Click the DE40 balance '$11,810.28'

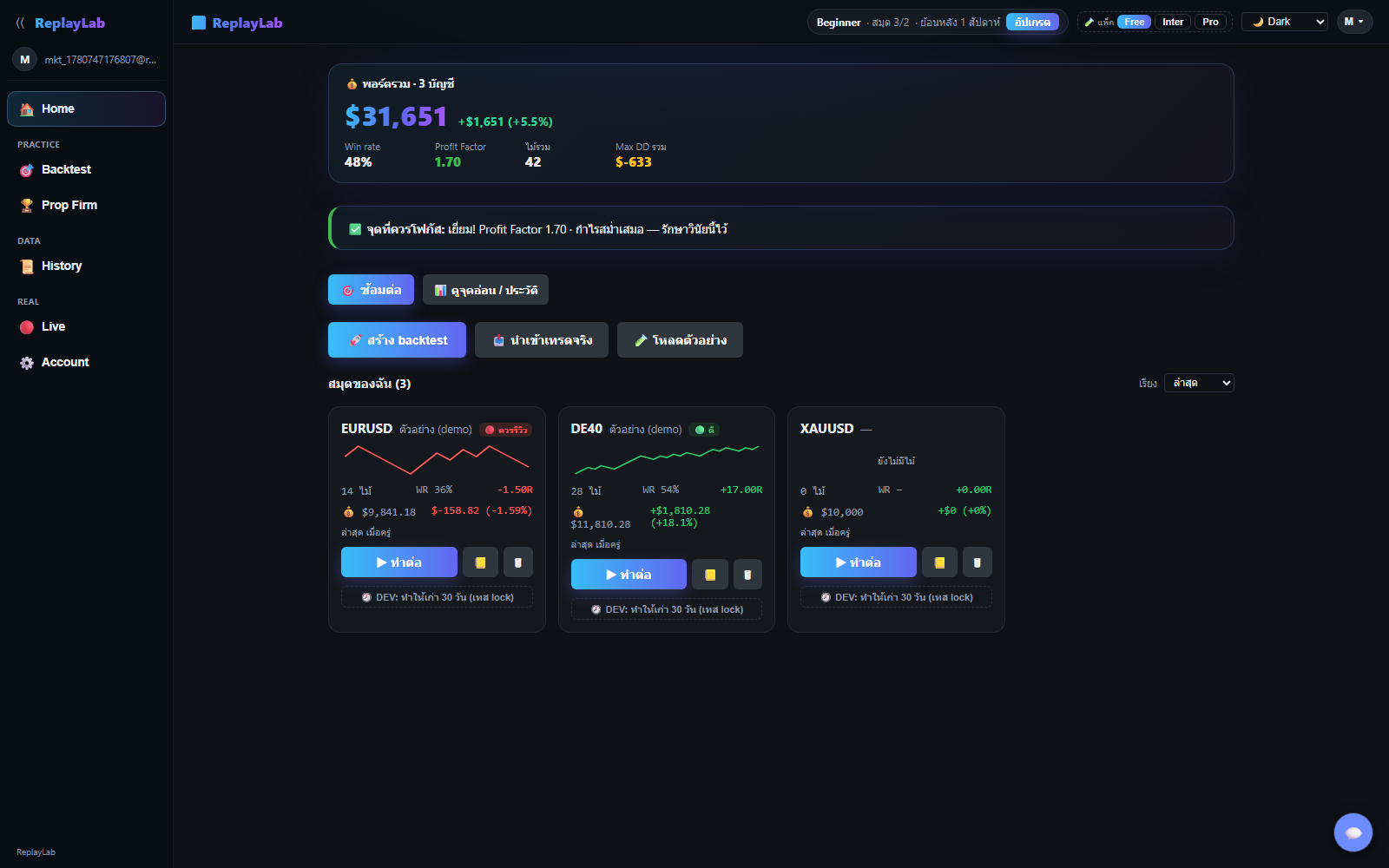[x=601, y=524]
